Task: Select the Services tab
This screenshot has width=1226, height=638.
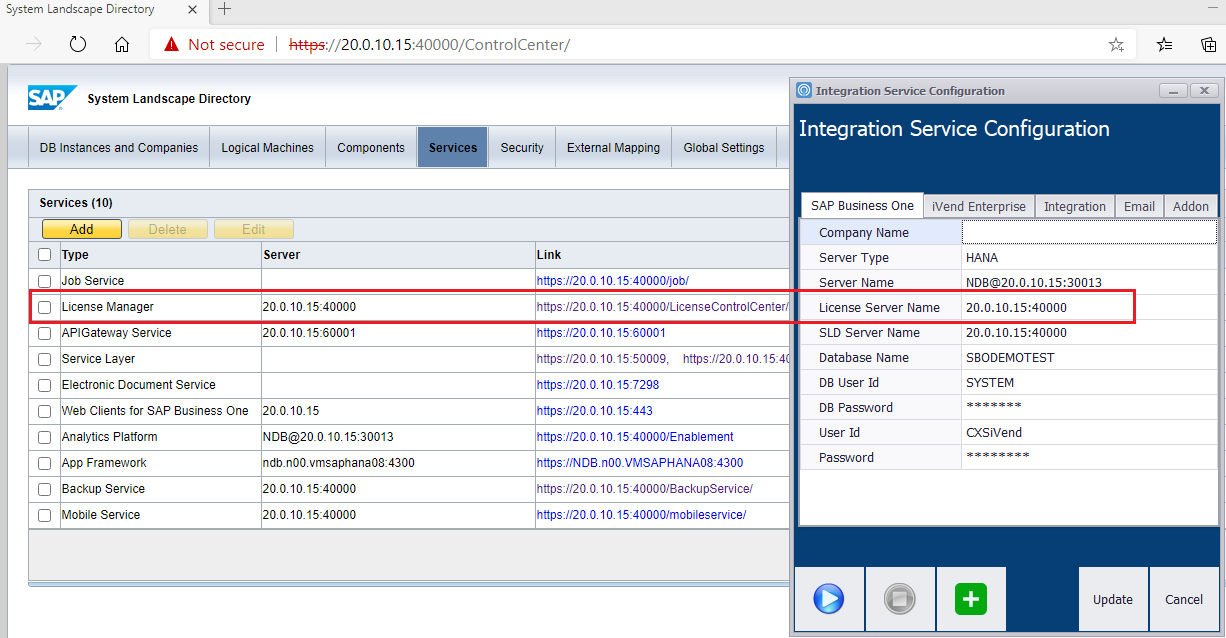Action: (453, 147)
